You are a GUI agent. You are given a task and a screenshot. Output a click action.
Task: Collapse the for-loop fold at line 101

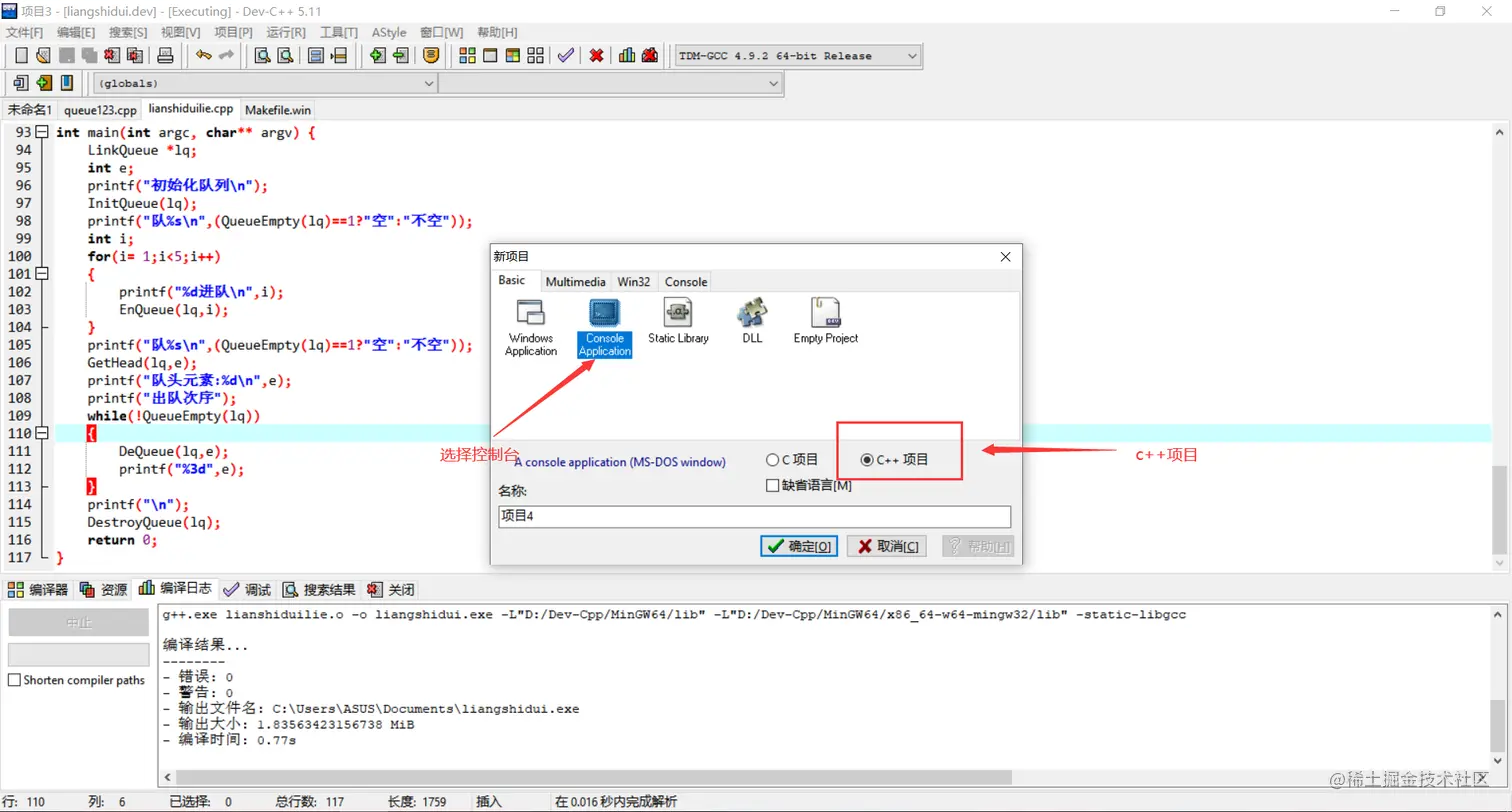point(42,274)
